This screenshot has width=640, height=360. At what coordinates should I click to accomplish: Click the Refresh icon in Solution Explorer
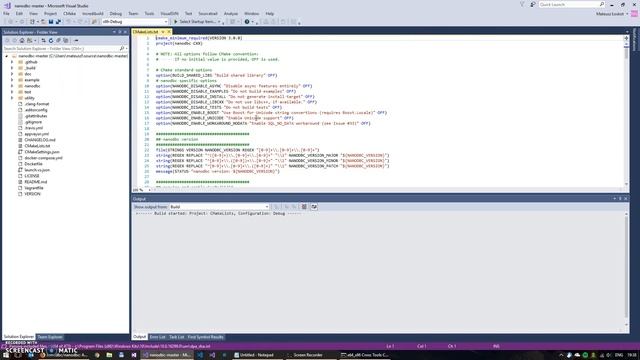coord(51,40)
